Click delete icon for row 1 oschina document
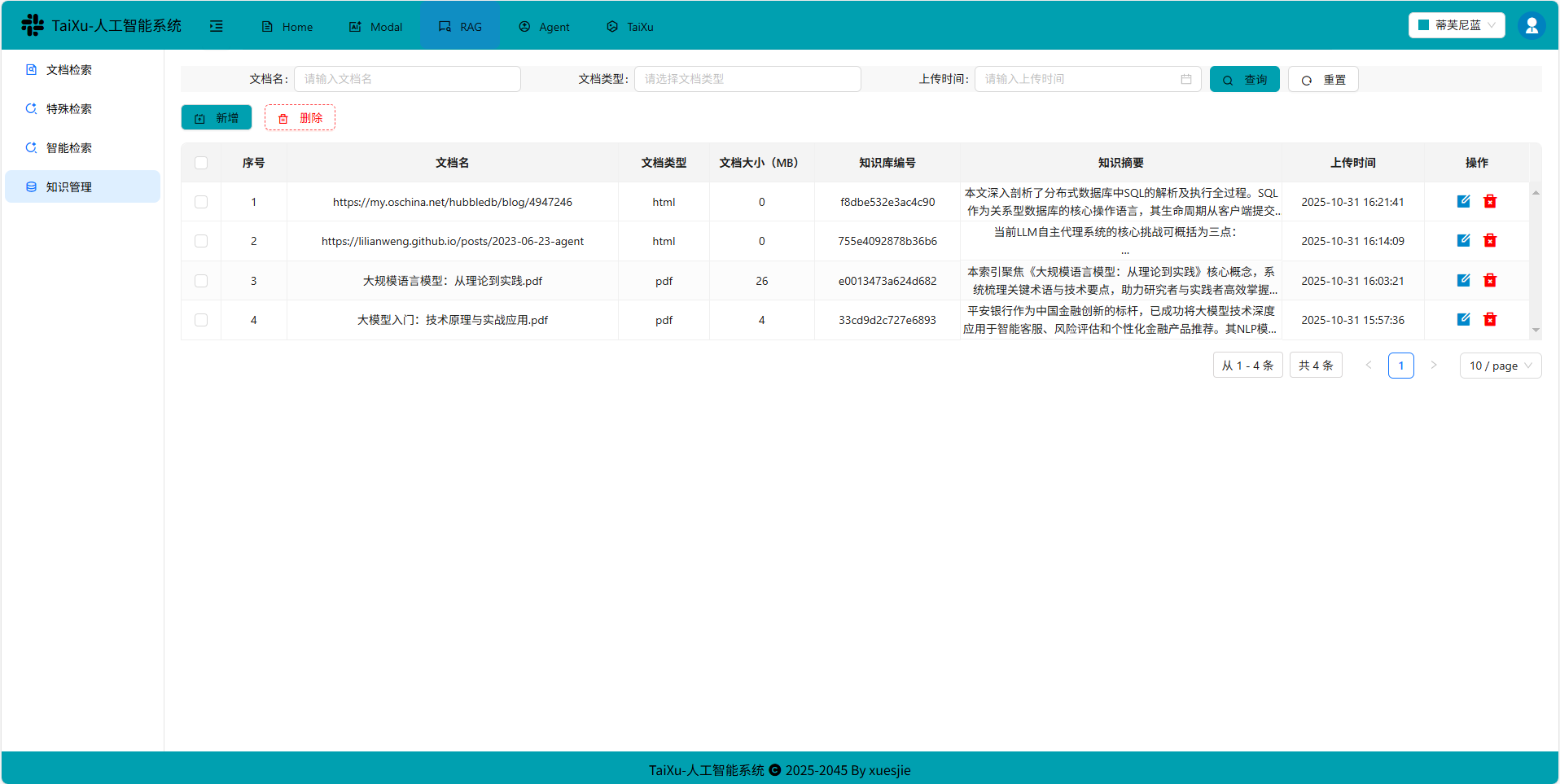This screenshot has height=784, width=1560. [x=1490, y=201]
